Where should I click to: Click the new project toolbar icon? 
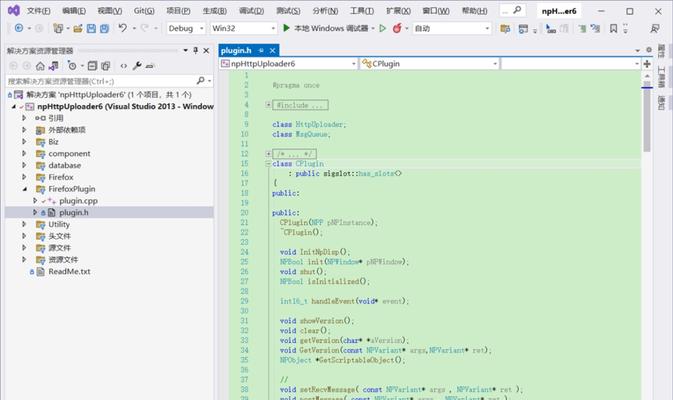coord(58,28)
